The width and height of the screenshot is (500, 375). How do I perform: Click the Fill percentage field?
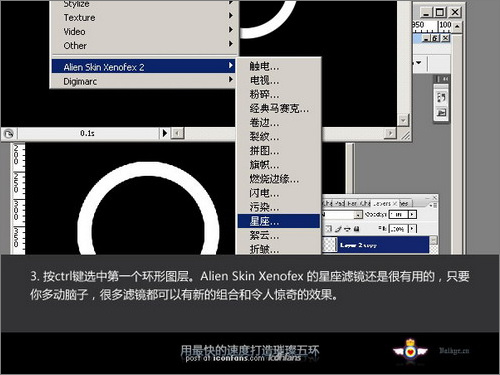click(x=399, y=229)
